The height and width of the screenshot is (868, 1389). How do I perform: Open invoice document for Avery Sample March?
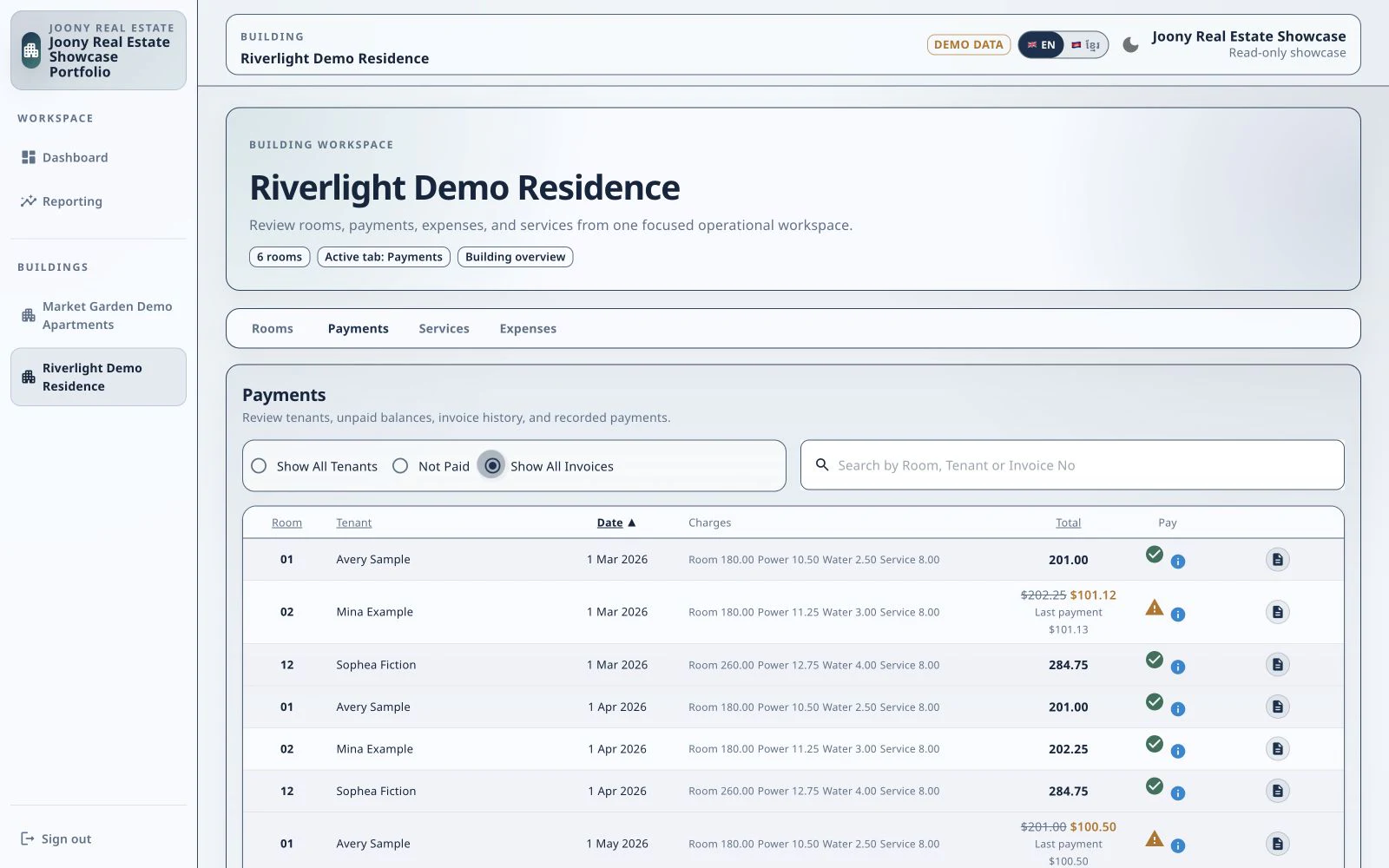click(1277, 560)
